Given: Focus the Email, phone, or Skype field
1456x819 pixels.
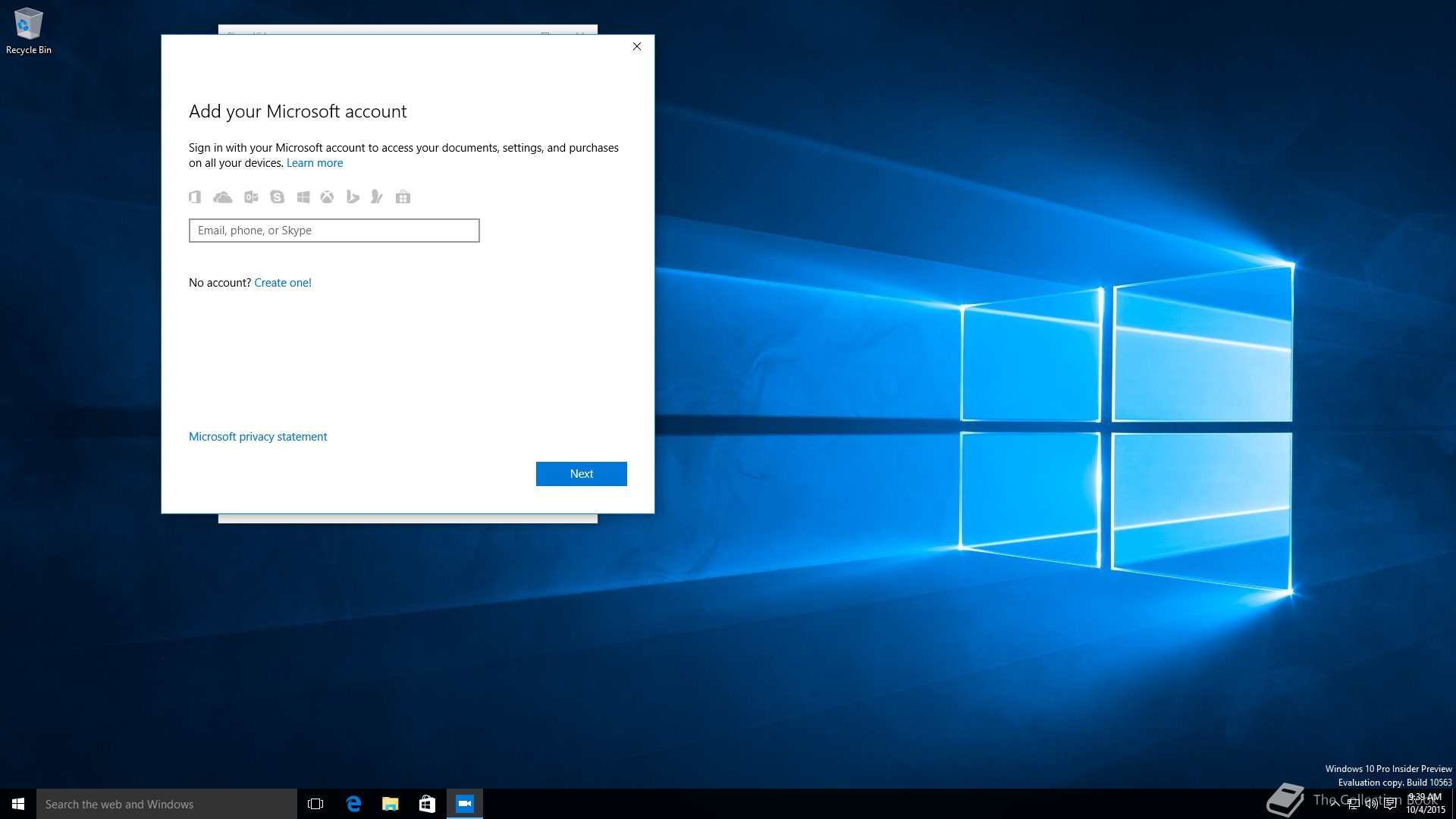Looking at the screenshot, I should pos(334,231).
